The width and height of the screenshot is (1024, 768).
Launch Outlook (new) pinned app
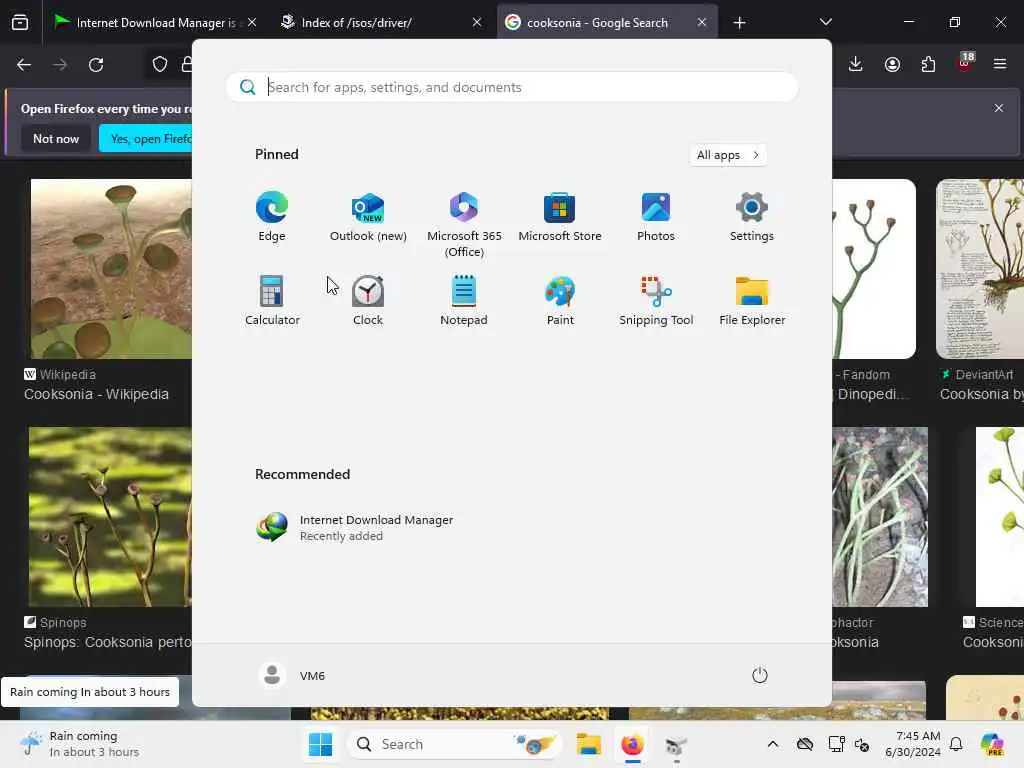368,217
